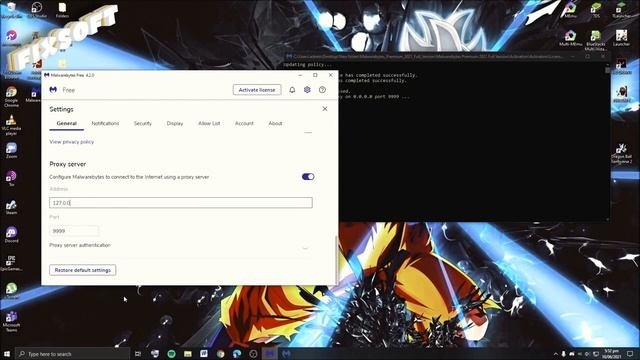Open Multi-MEmu desktop icon

coord(571,38)
